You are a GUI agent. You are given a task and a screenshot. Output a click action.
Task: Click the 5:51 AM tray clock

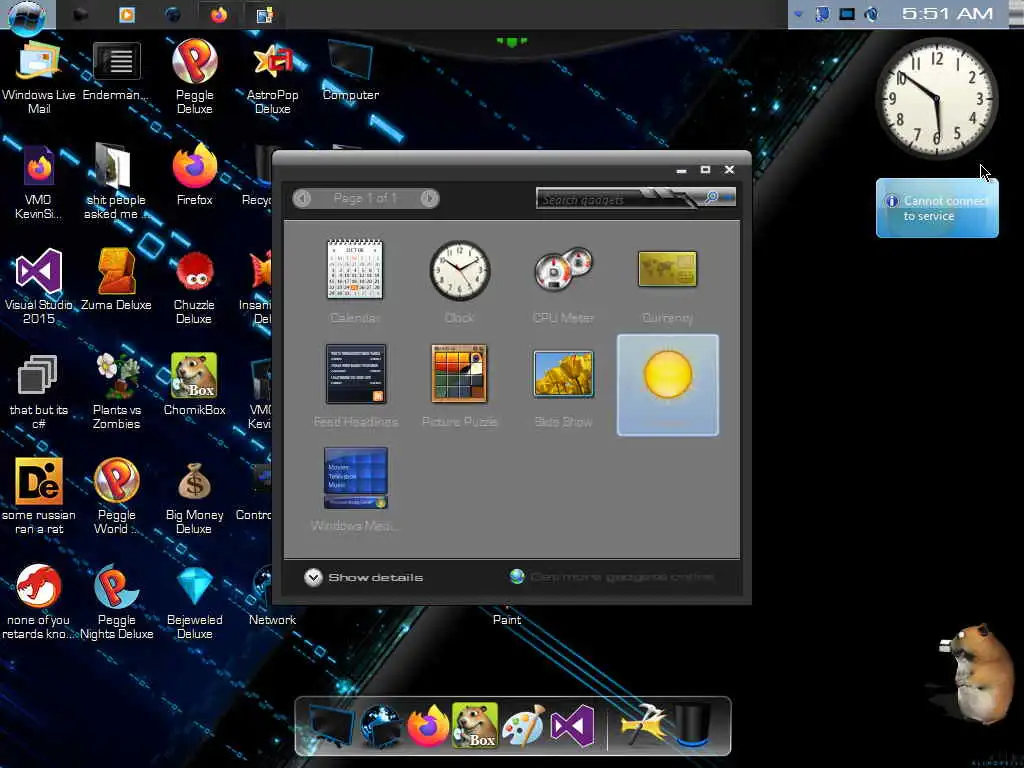[x=947, y=14]
